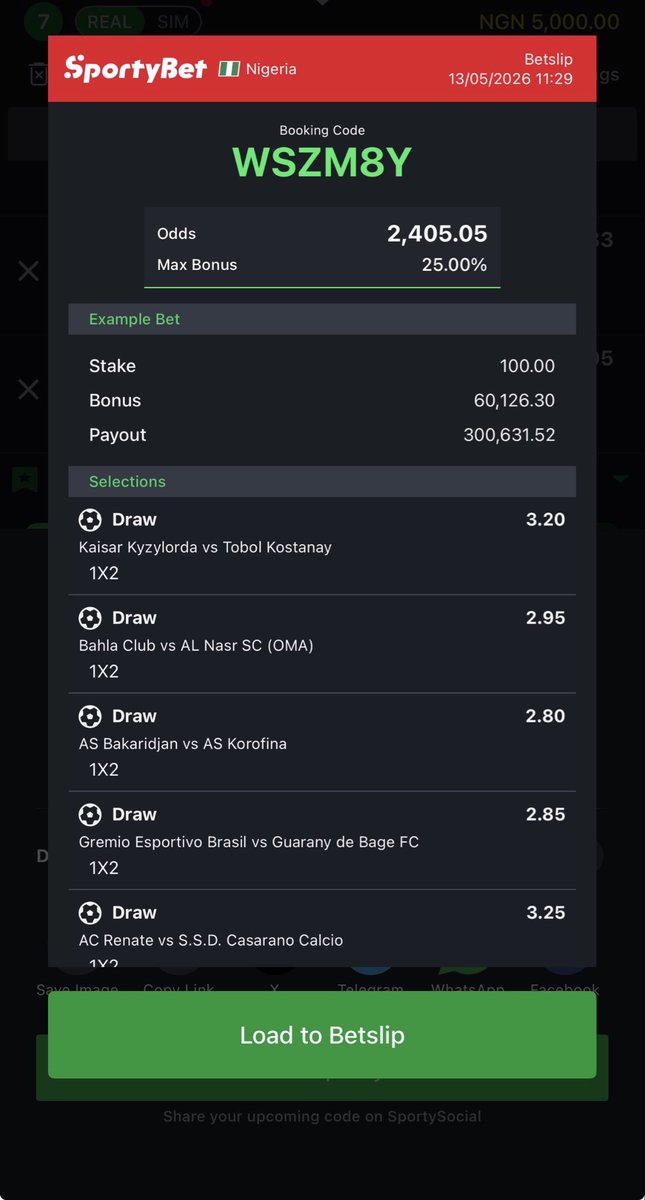Click the Nigeria flag icon
Image resolution: width=645 pixels, height=1200 pixels.
pyautogui.click(x=229, y=69)
